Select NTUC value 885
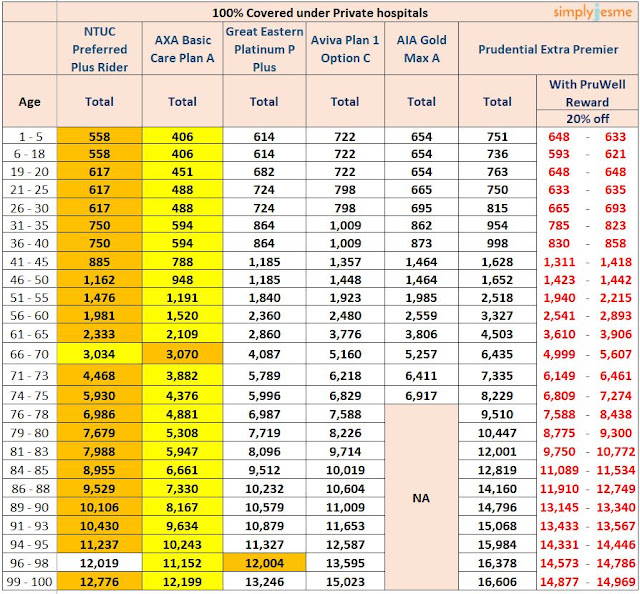640x594 pixels. pyautogui.click(x=99, y=262)
